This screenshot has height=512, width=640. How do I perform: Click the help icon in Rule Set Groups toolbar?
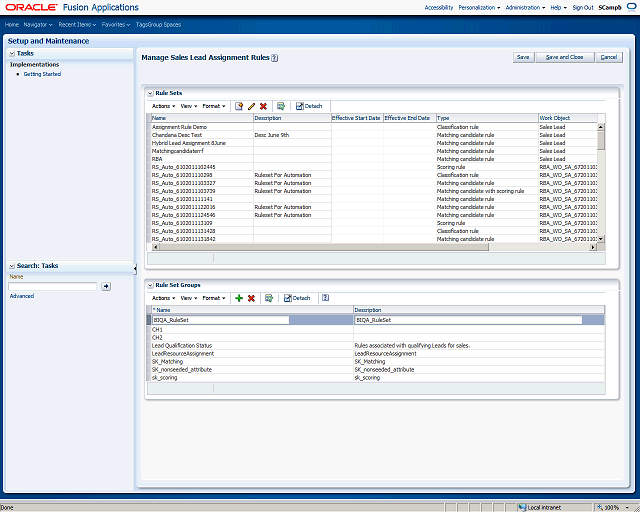point(325,298)
